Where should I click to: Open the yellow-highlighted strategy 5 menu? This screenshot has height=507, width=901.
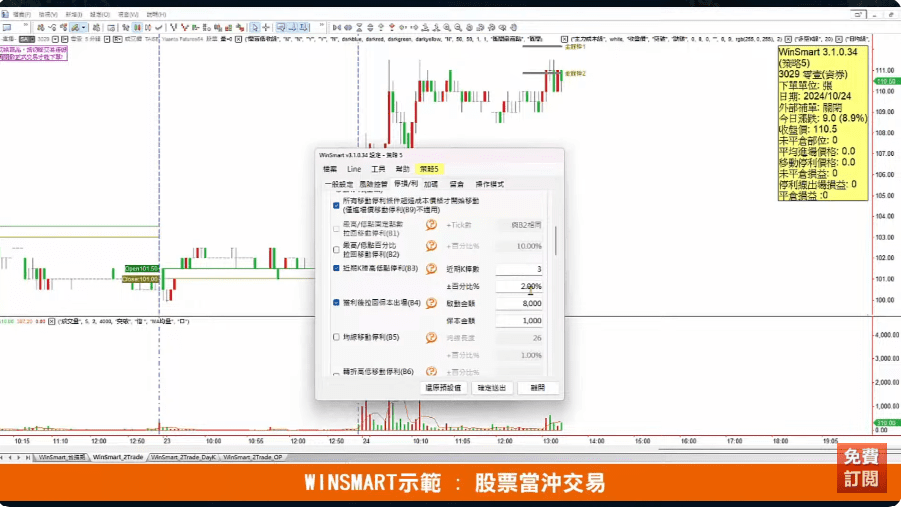coord(429,169)
